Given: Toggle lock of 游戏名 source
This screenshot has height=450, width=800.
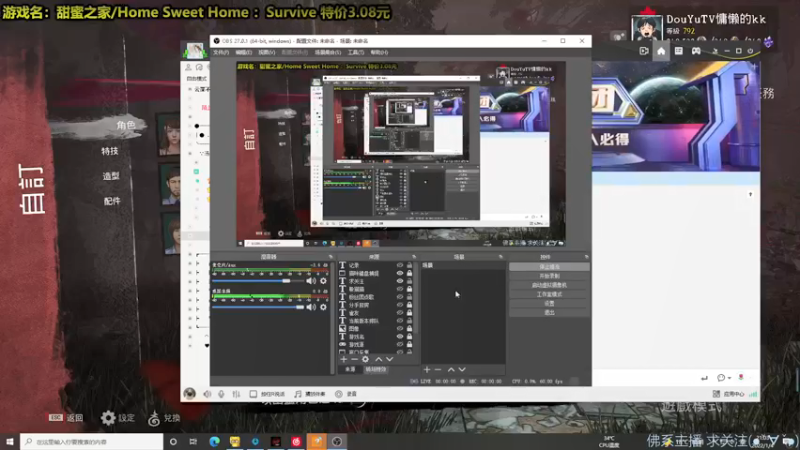Looking at the screenshot, I should (x=409, y=337).
